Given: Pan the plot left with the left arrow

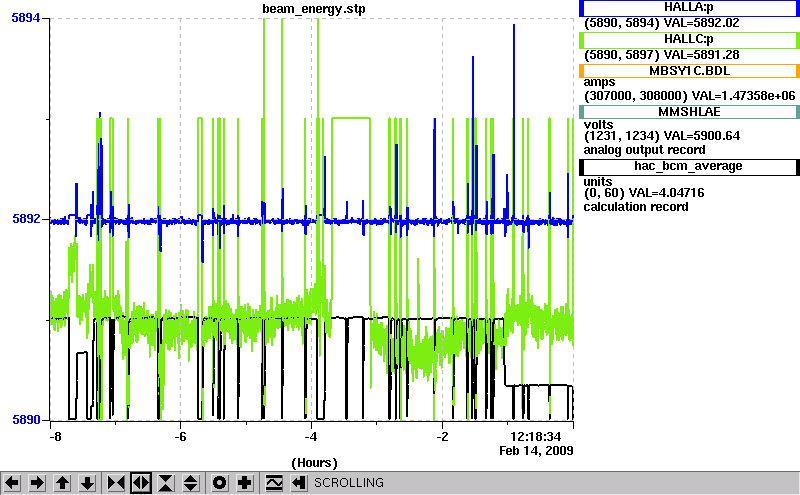Looking at the screenshot, I should pos(12,483).
